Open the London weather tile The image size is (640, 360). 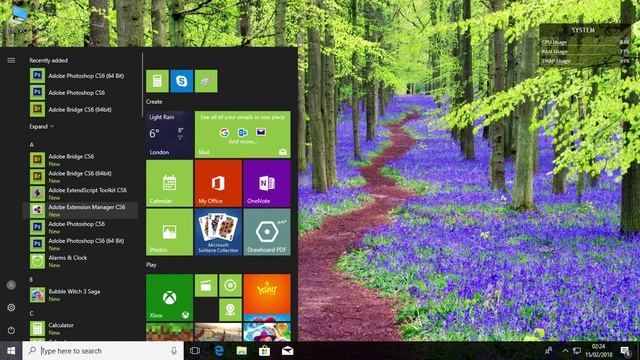coord(169,134)
